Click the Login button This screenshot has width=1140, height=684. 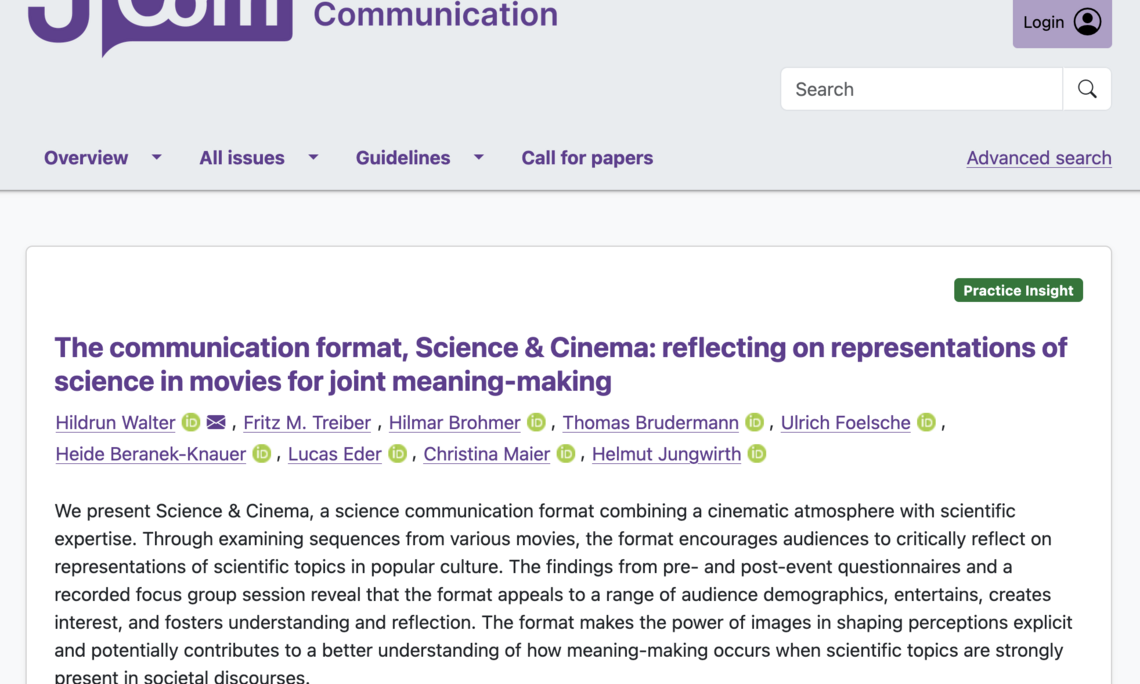click(x=1062, y=23)
